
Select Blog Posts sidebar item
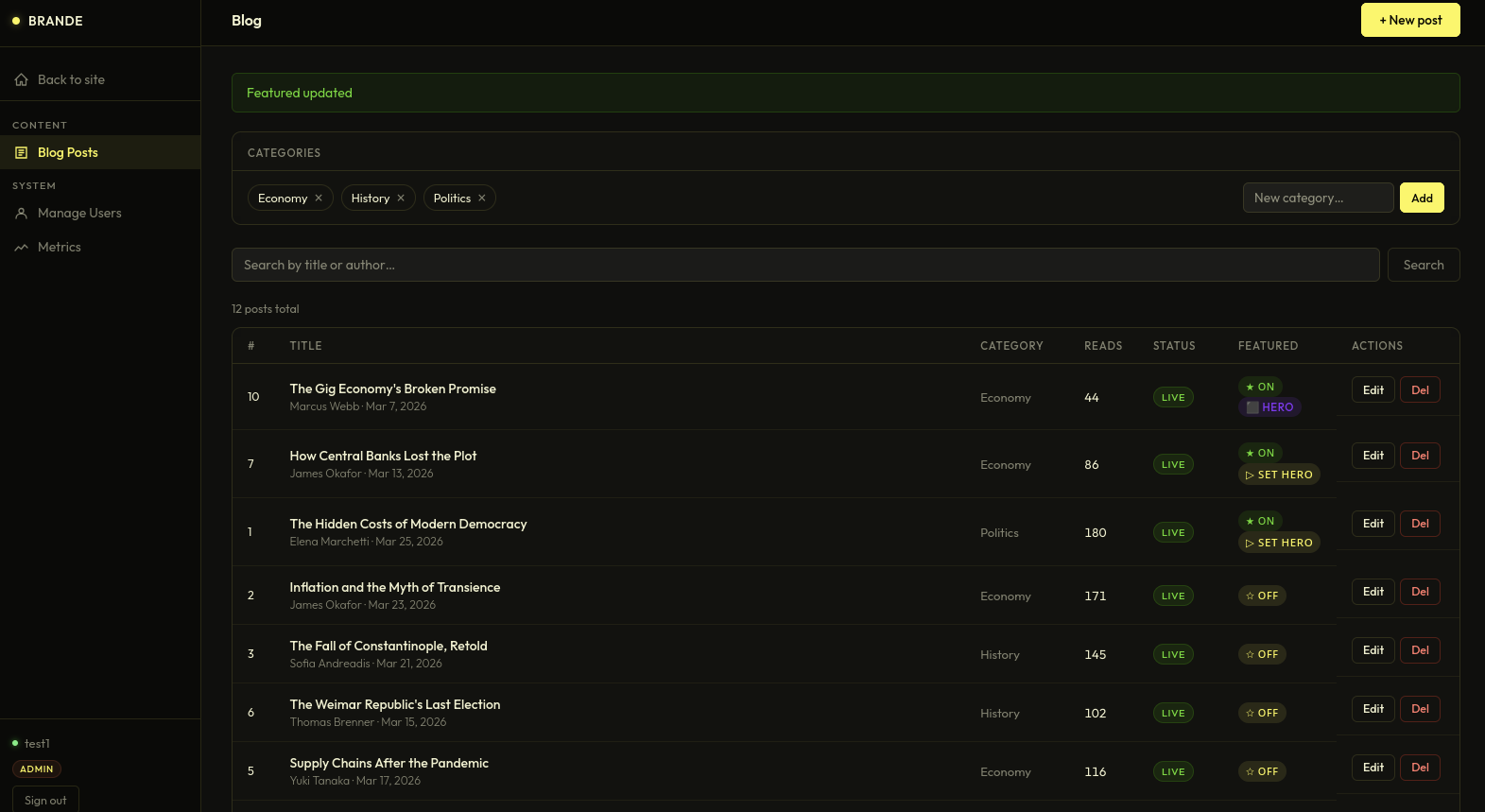click(67, 153)
